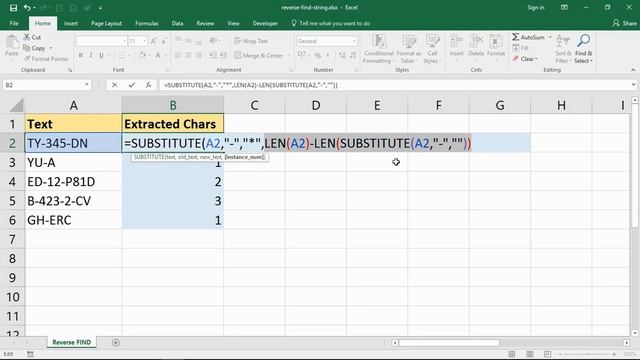Open the number format General dropdown
640x360 pixels.
(354, 41)
